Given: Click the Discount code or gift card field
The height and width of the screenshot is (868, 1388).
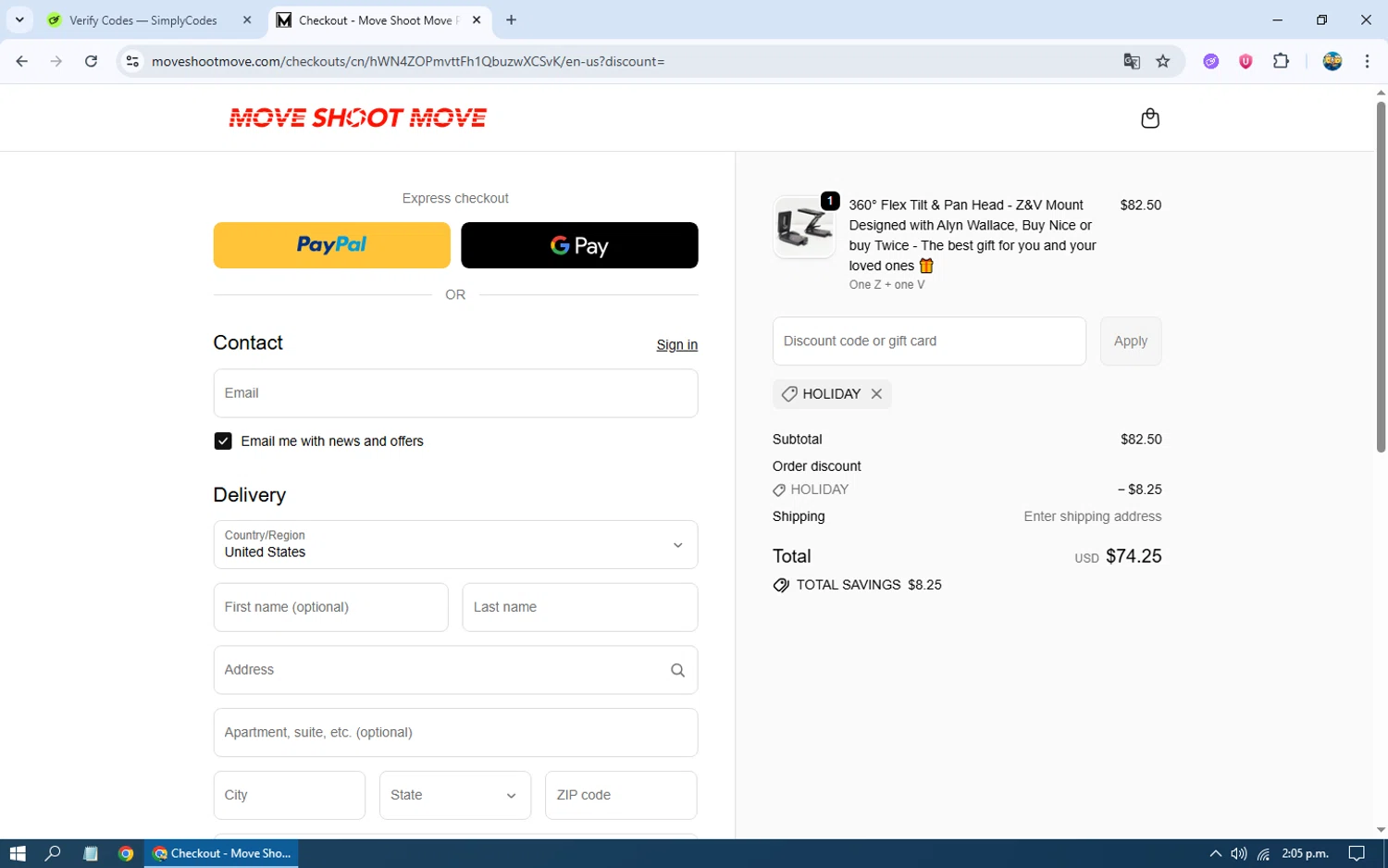Looking at the screenshot, I should (x=929, y=341).
